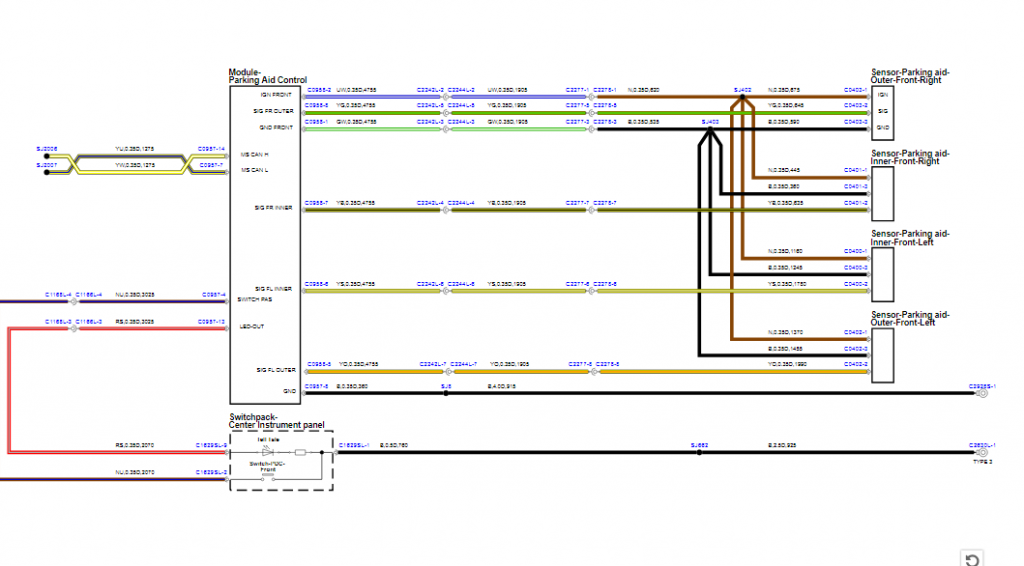Click the Sensor Inner-Front-Right title
1024x566 pixels.
[x=910, y=157]
